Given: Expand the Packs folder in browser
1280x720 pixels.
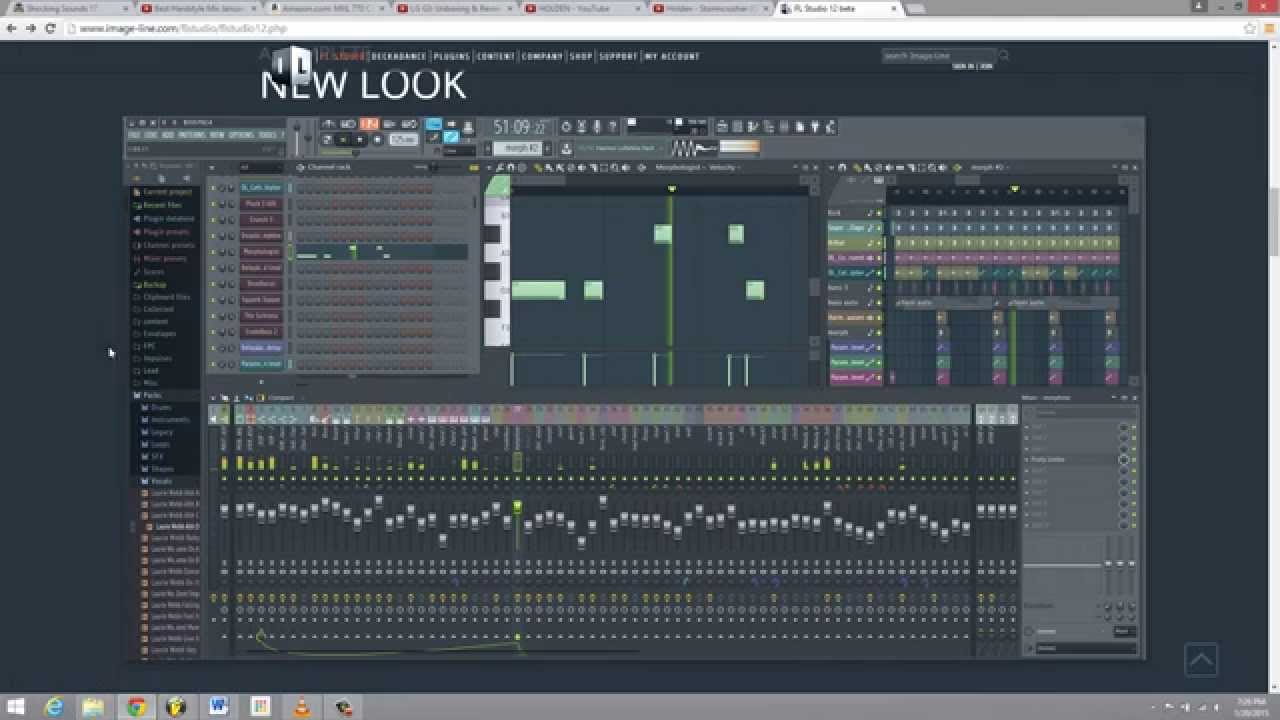Looking at the screenshot, I should coord(152,396).
